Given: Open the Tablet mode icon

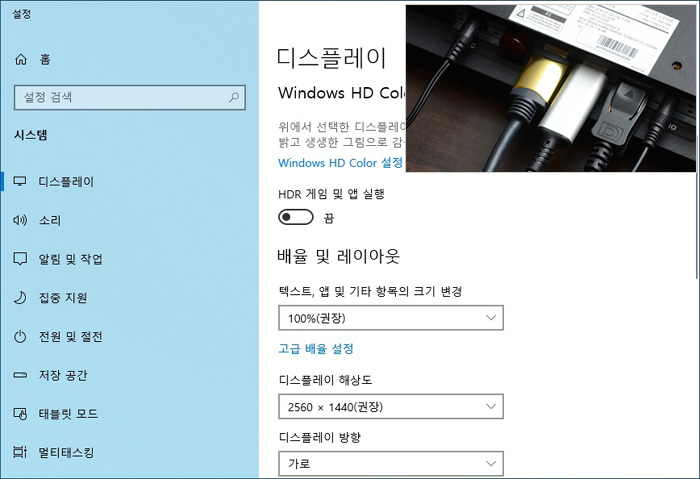Looking at the screenshot, I should pos(21,414).
